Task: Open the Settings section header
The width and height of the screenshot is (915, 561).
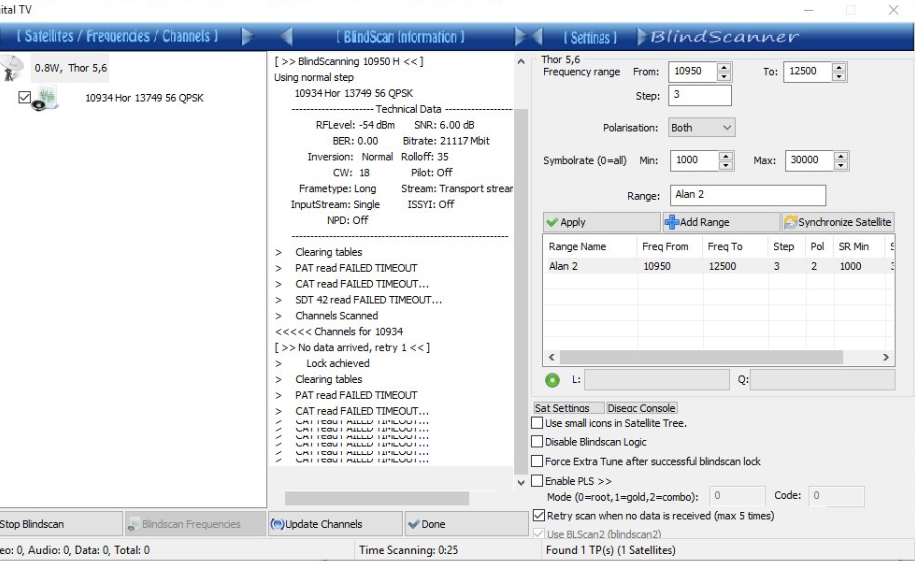Action: (x=590, y=37)
